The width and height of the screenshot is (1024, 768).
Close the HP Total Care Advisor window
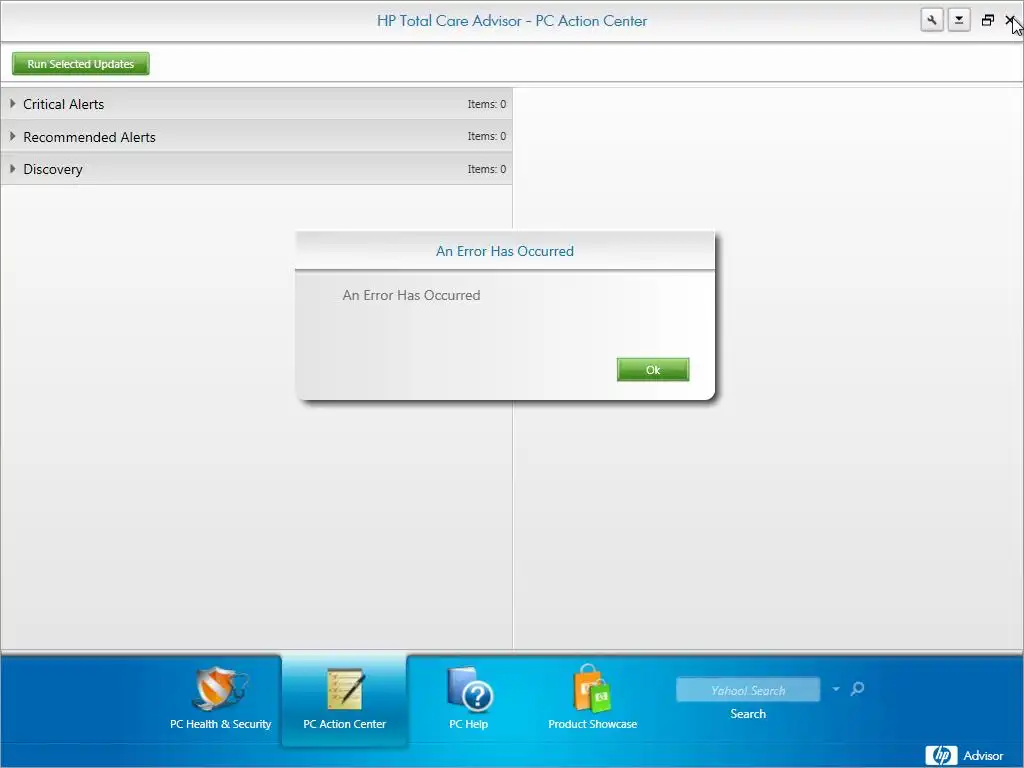1010,20
